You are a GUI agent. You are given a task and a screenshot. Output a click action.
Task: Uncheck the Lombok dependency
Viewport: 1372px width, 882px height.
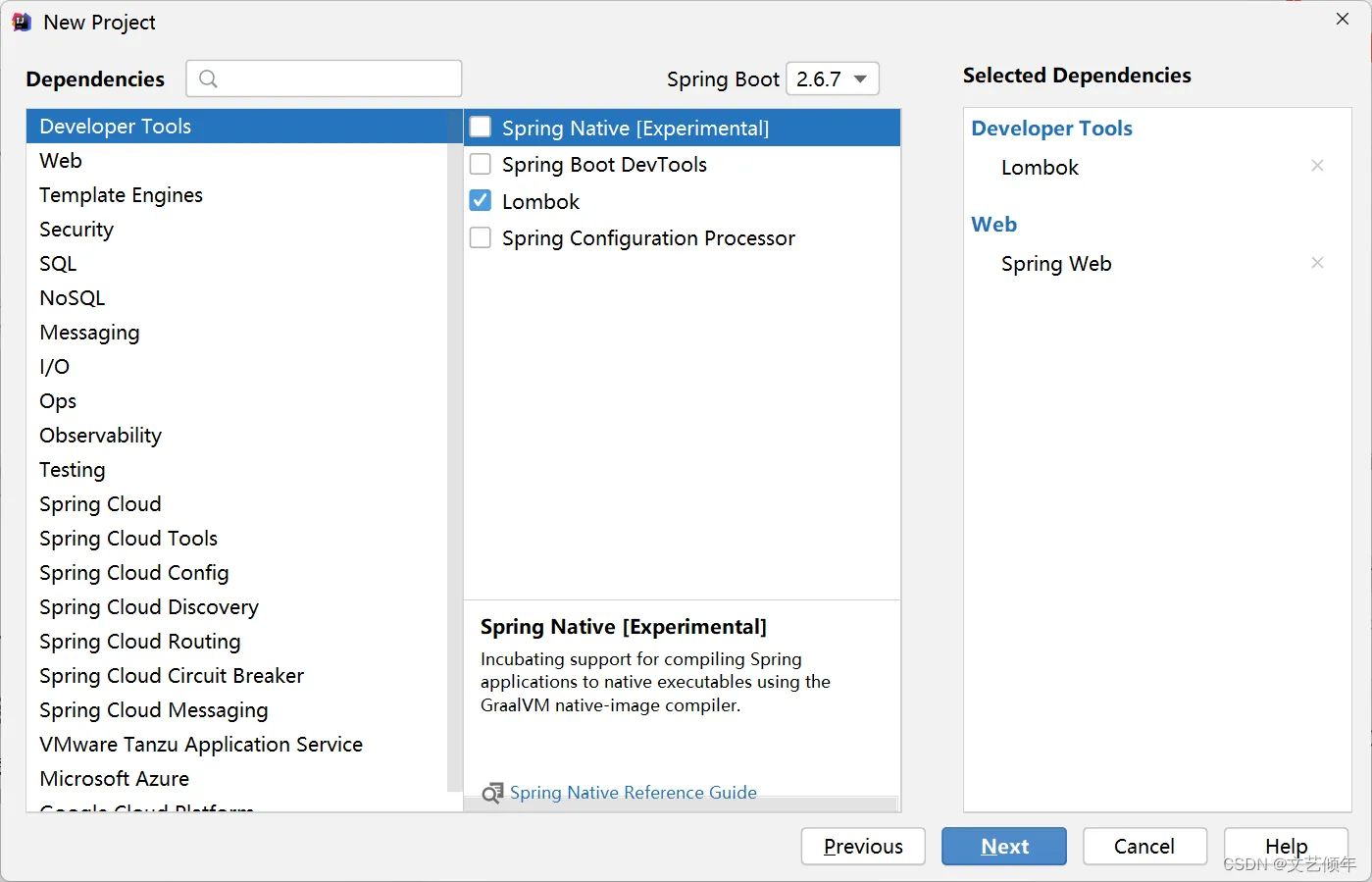click(481, 201)
